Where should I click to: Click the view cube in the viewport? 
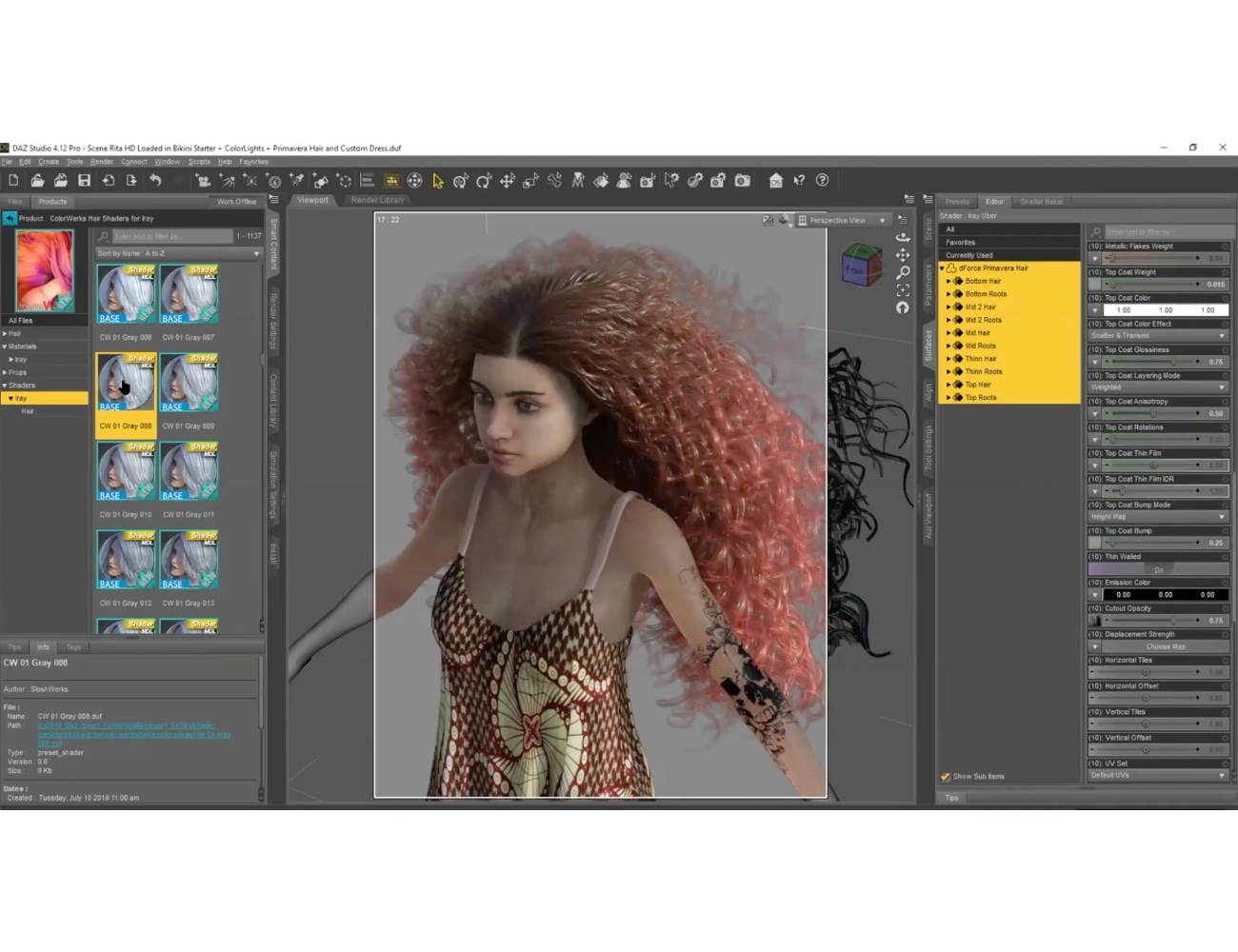point(861,266)
